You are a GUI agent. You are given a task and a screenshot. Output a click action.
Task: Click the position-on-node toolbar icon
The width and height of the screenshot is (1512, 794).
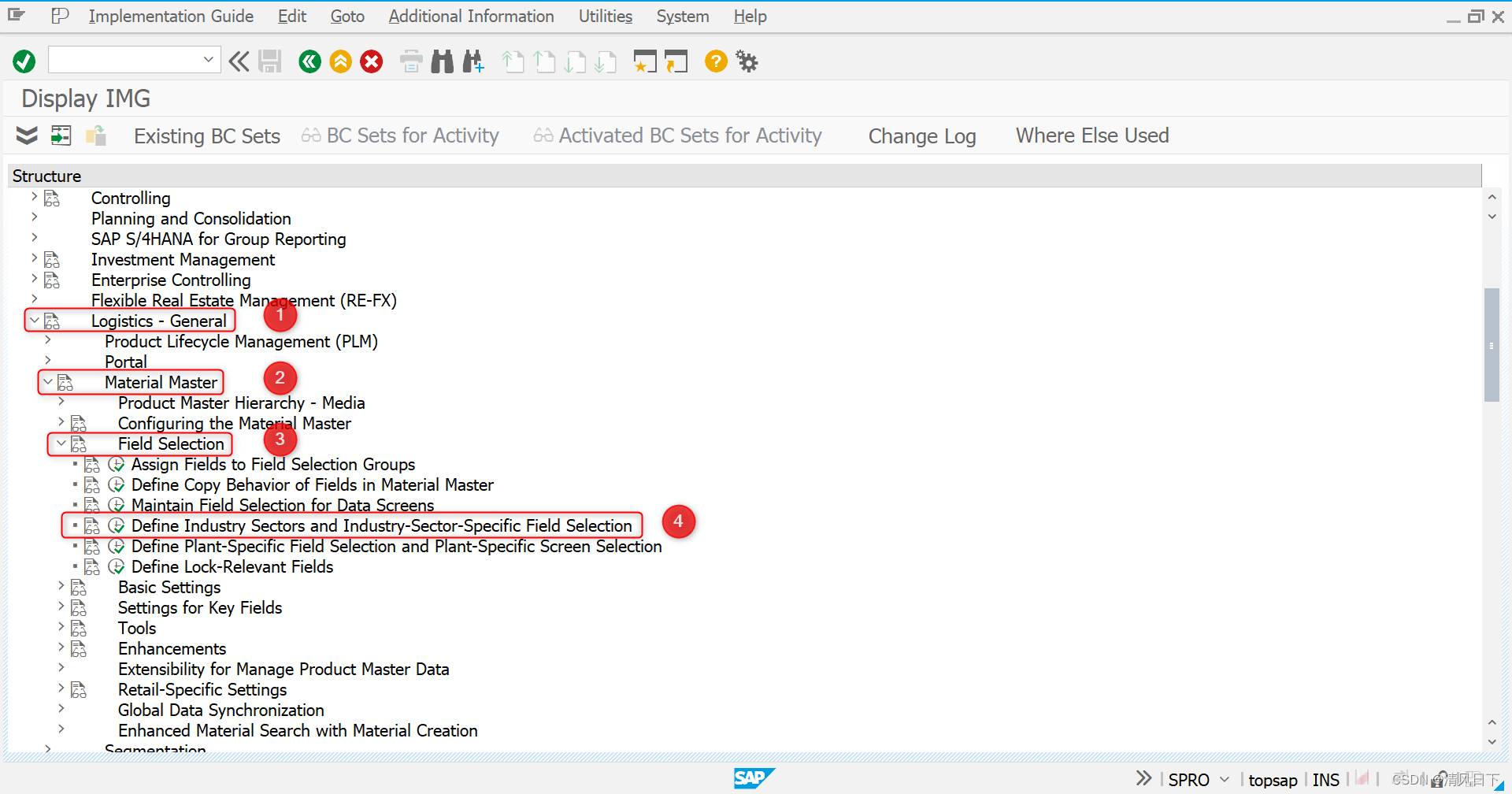click(61, 135)
